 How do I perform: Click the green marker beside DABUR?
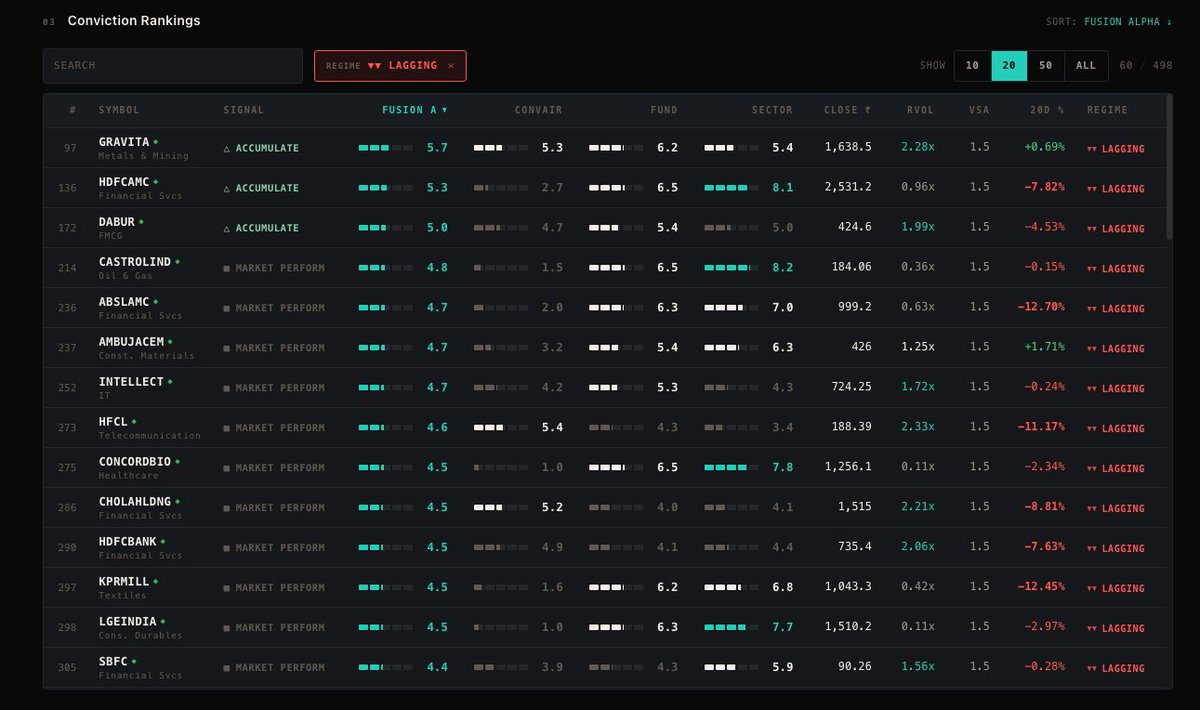coord(141,222)
